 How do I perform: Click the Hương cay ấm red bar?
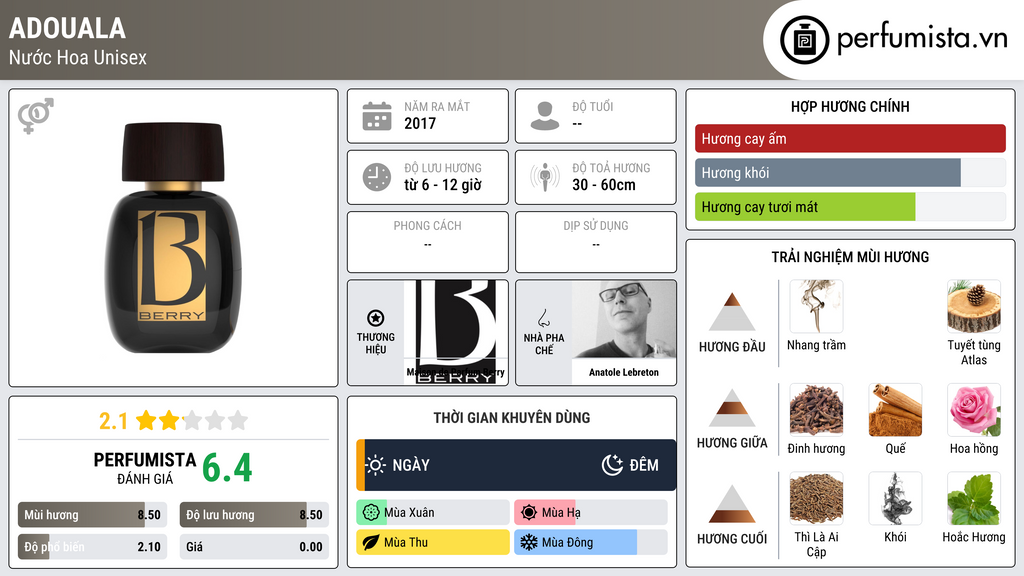click(x=850, y=138)
